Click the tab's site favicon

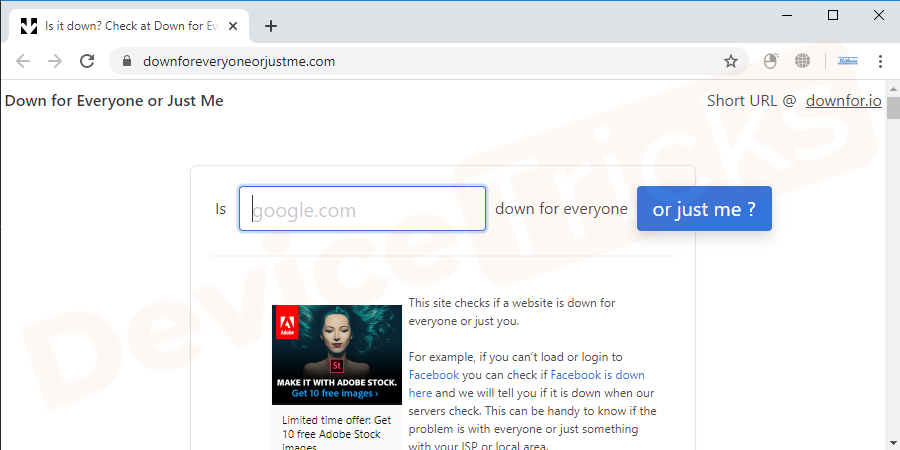(29, 26)
